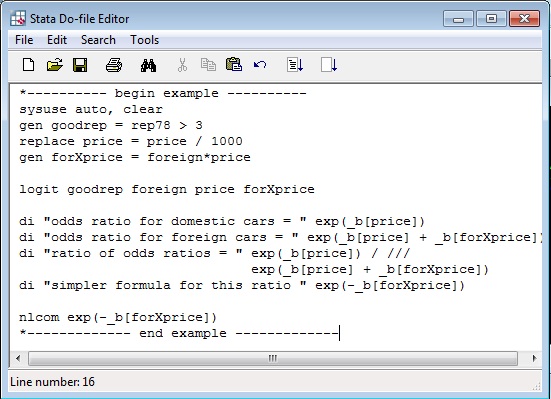Screen dimensions: 551x399
Task: Click the 'simpler formula for this ratio' line
Action: (x=242, y=285)
